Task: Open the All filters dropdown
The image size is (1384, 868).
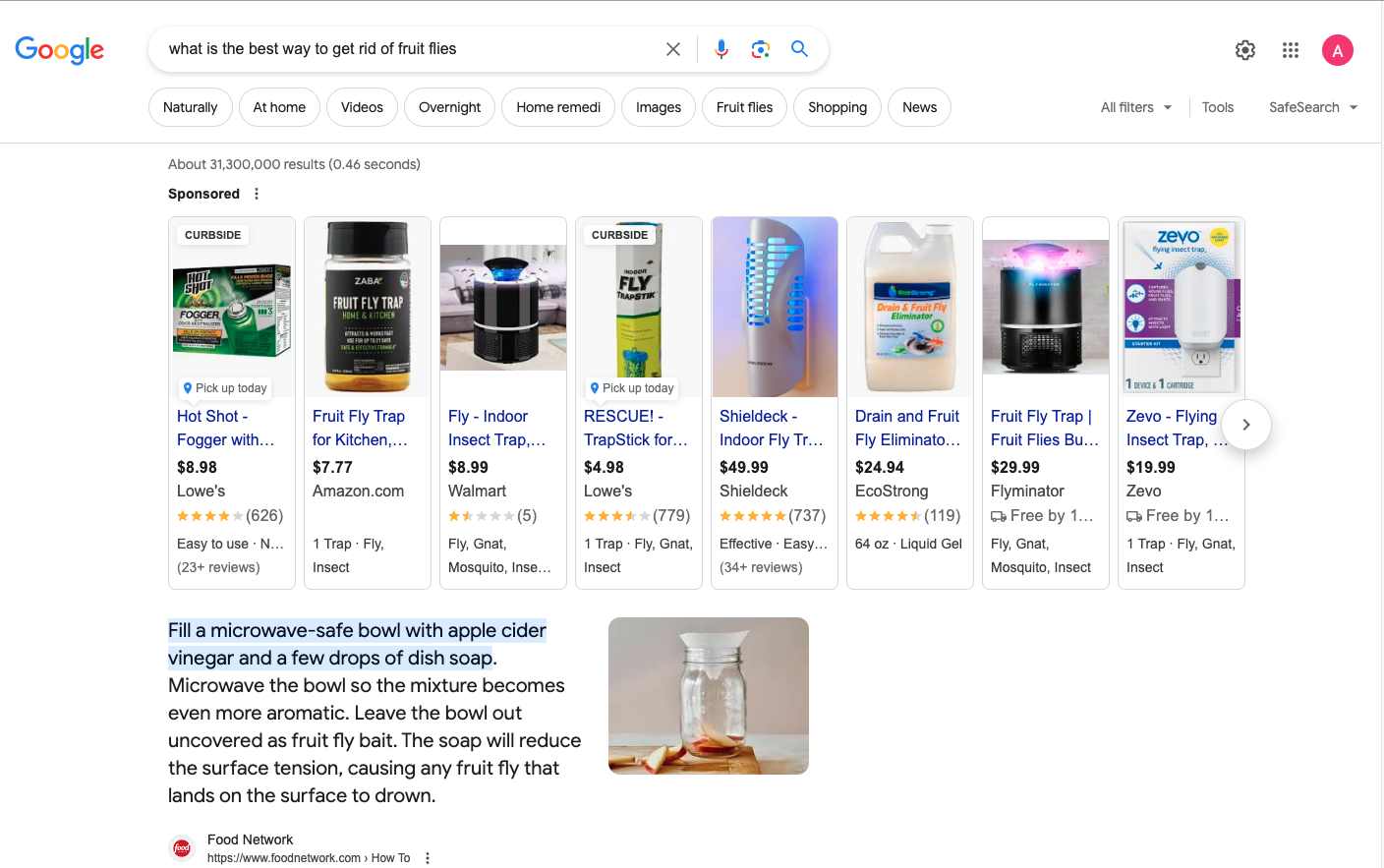Action: (1135, 107)
